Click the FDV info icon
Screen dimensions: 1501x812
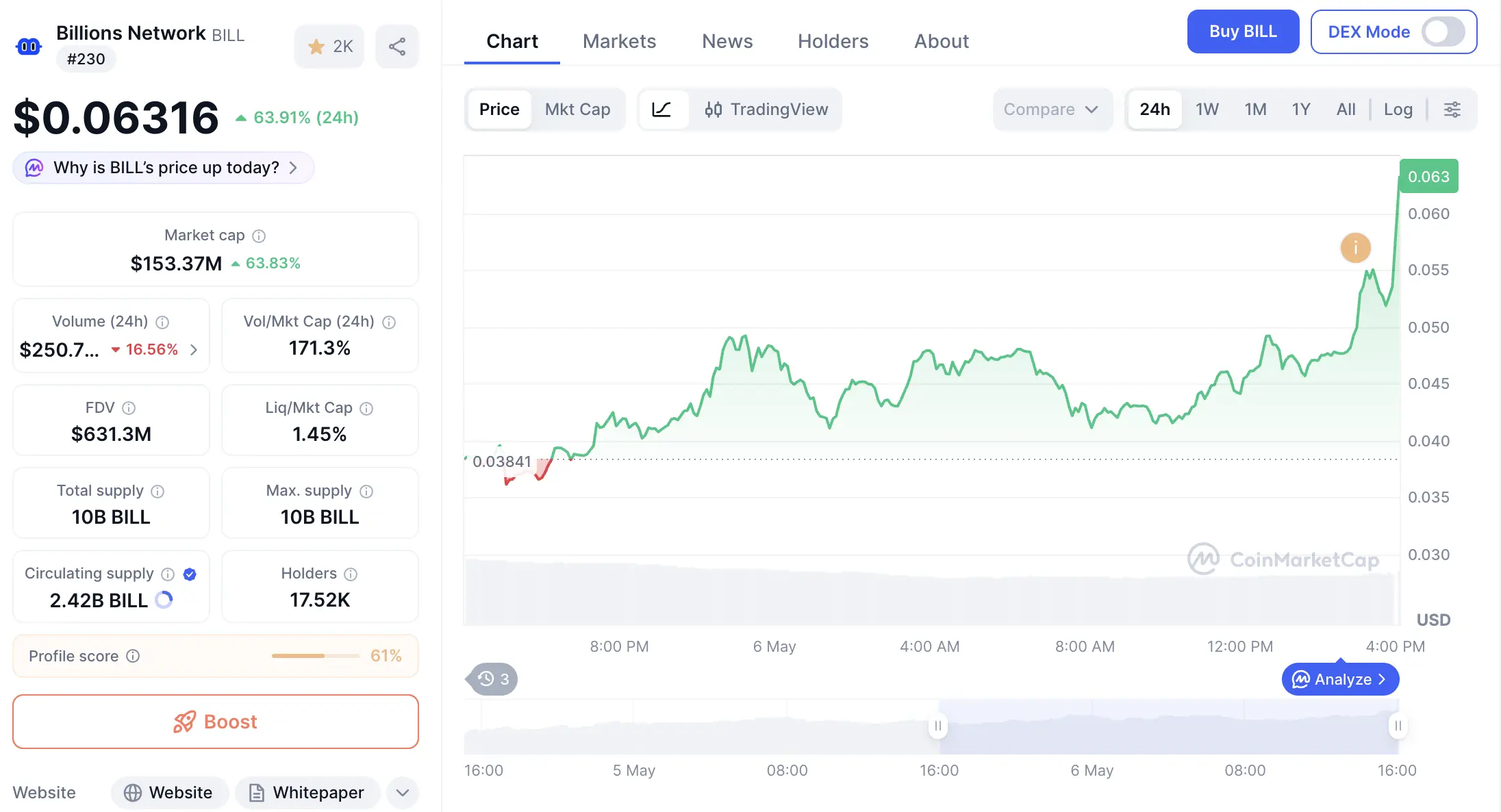[129, 408]
